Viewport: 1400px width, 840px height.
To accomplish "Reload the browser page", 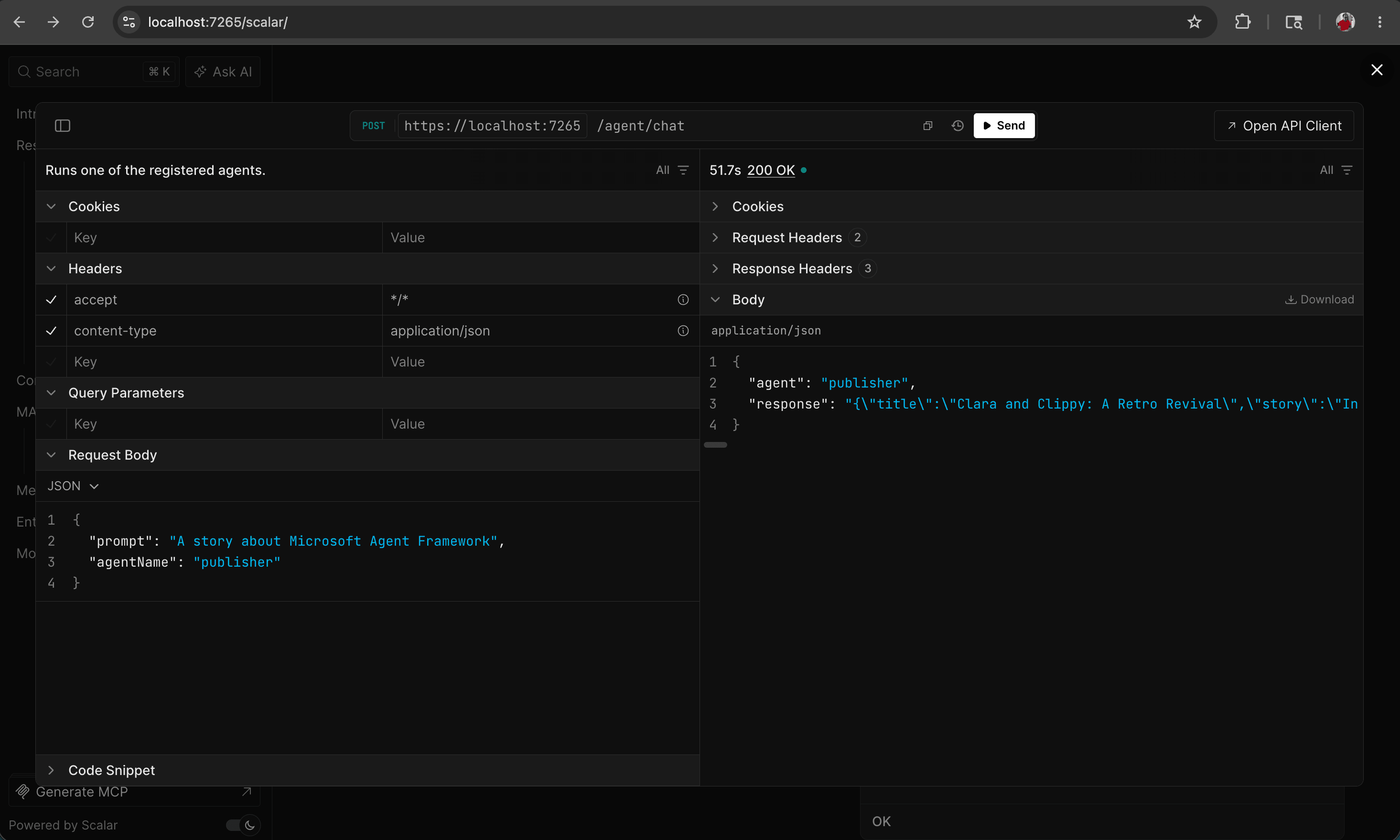I will 88,22.
